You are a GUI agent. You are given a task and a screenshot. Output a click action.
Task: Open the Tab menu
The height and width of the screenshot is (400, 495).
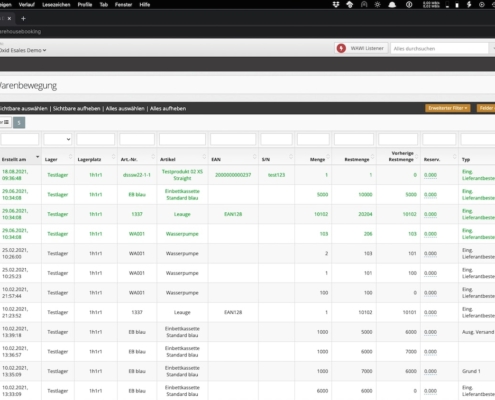pos(104,5)
